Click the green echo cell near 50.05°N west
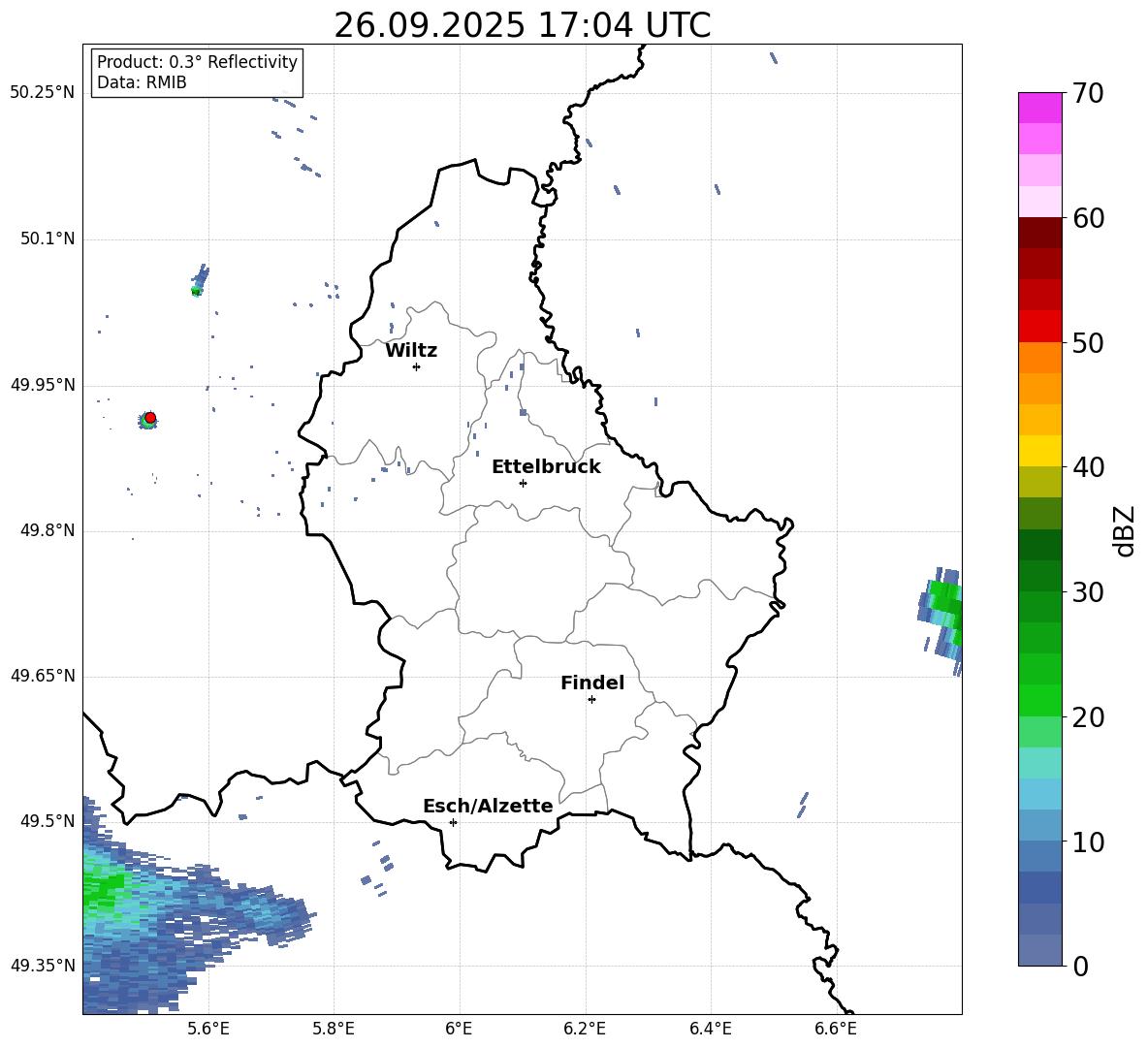1148x1048 pixels. pyautogui.click(x=196, y=291)
